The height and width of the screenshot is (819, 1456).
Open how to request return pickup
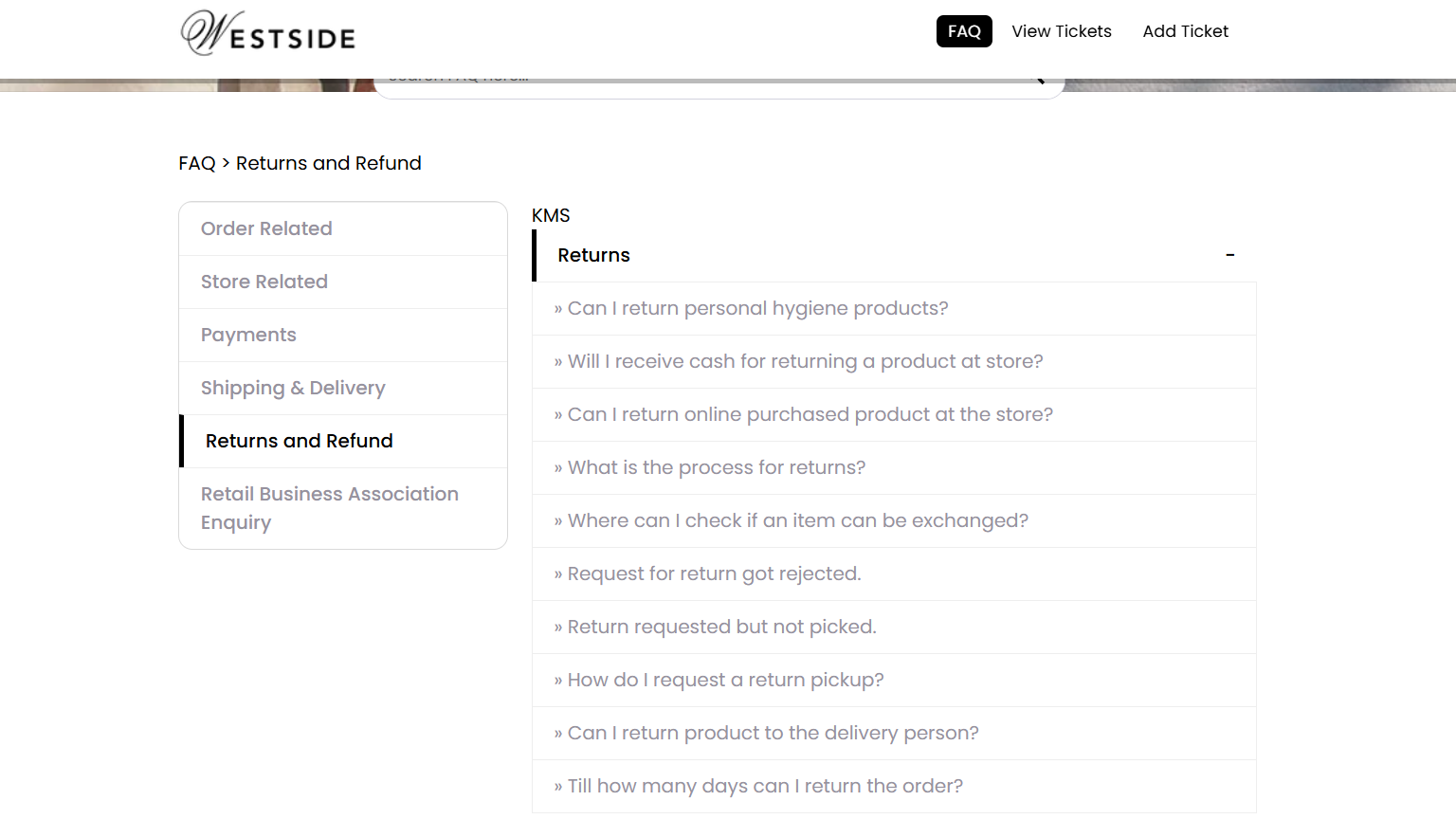click(x=725, y=680)
